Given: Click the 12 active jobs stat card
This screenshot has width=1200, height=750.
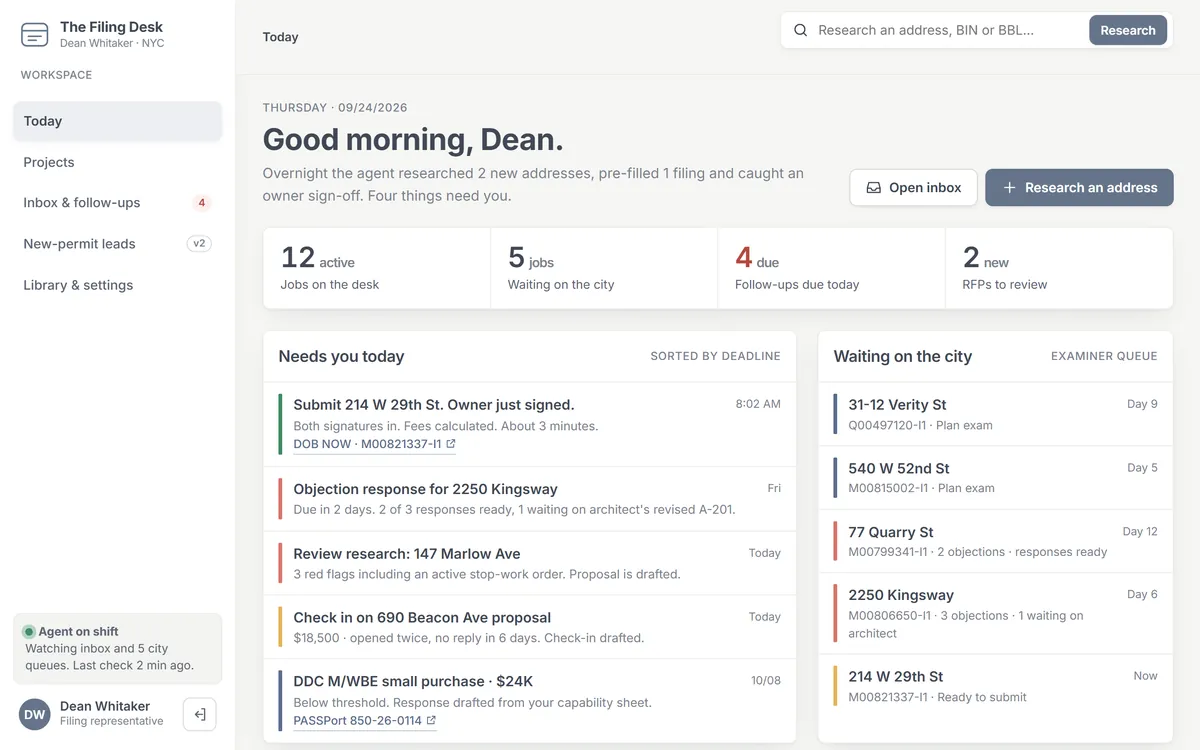Looking at the screenshot, I should (377, 268).
